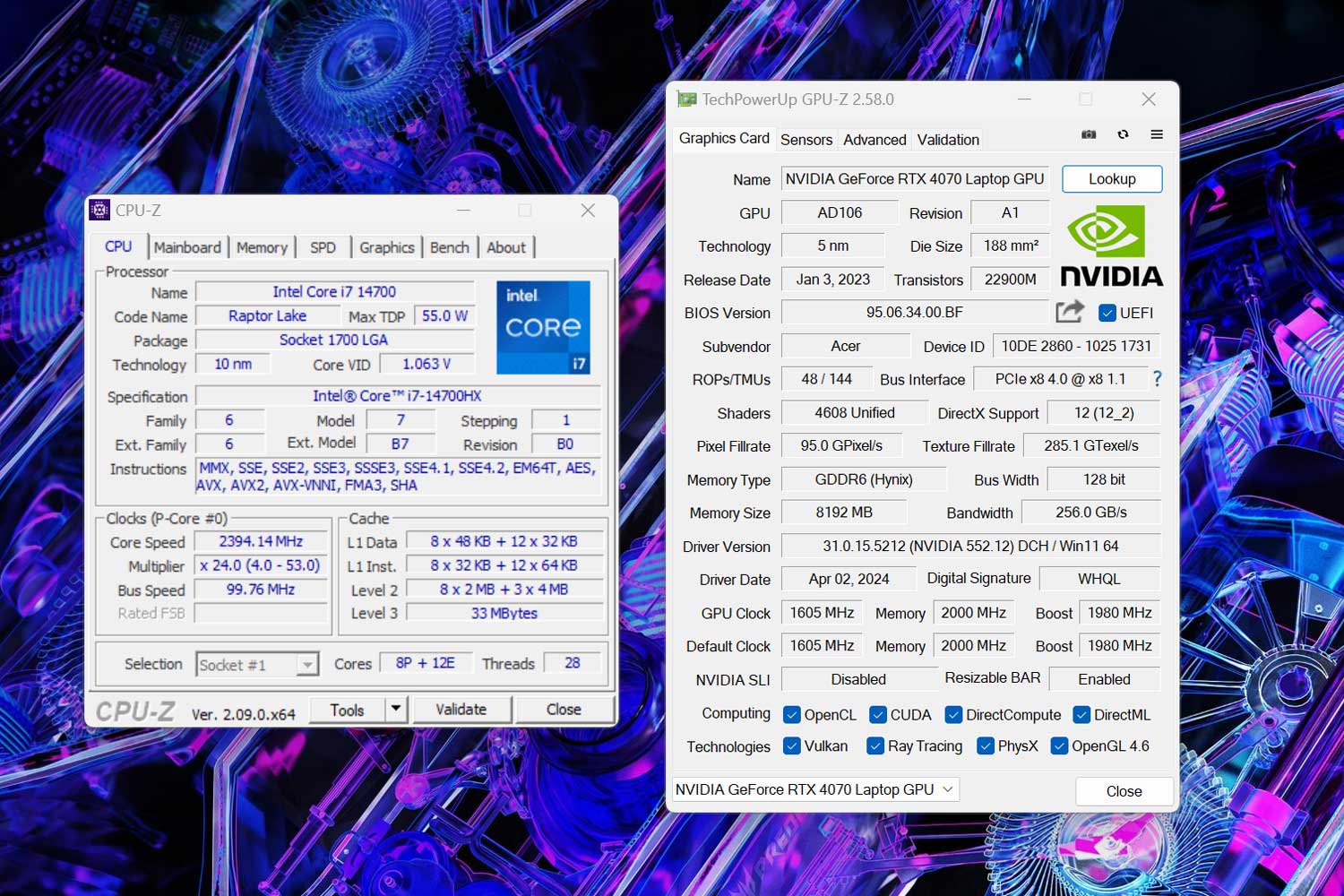
Task: Click the Die Size value 188 mm²
Action: point(1011,246)
